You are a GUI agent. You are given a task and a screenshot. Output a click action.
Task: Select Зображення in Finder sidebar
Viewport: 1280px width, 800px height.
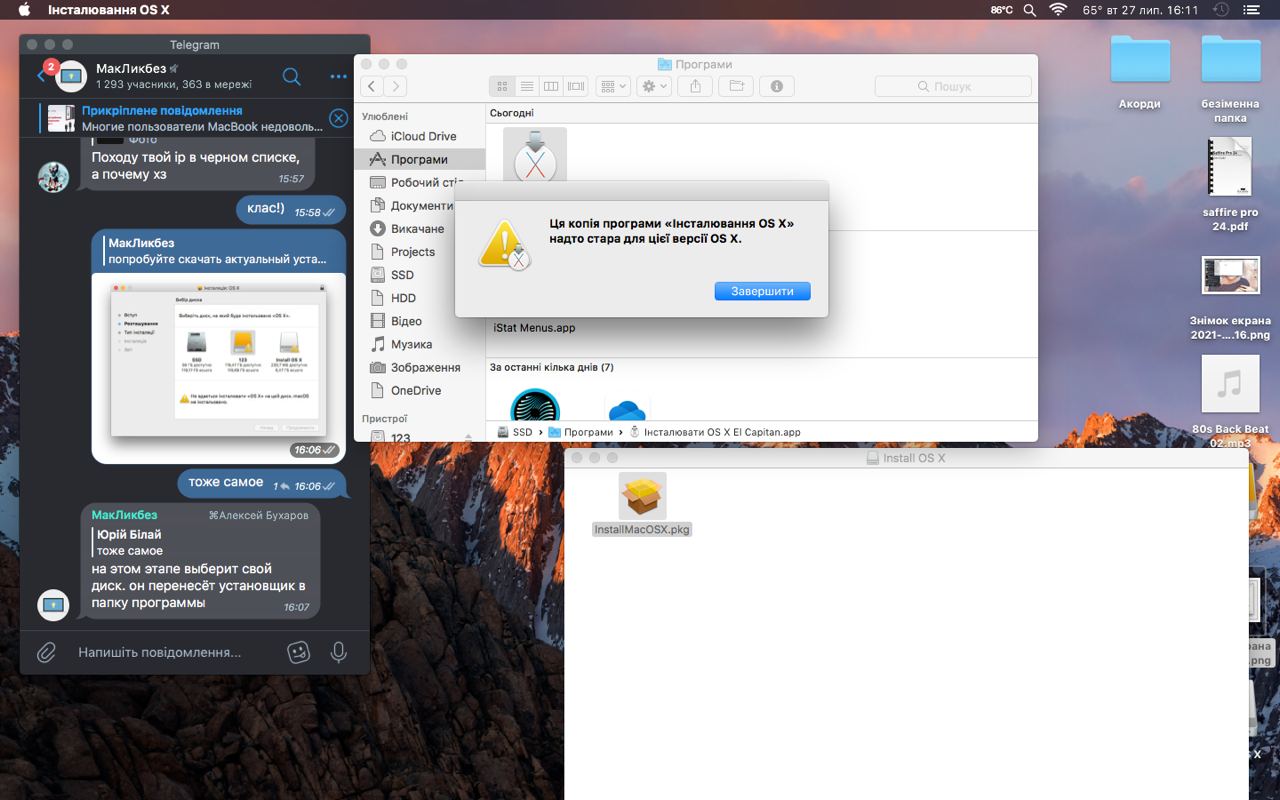click(418, 367)
